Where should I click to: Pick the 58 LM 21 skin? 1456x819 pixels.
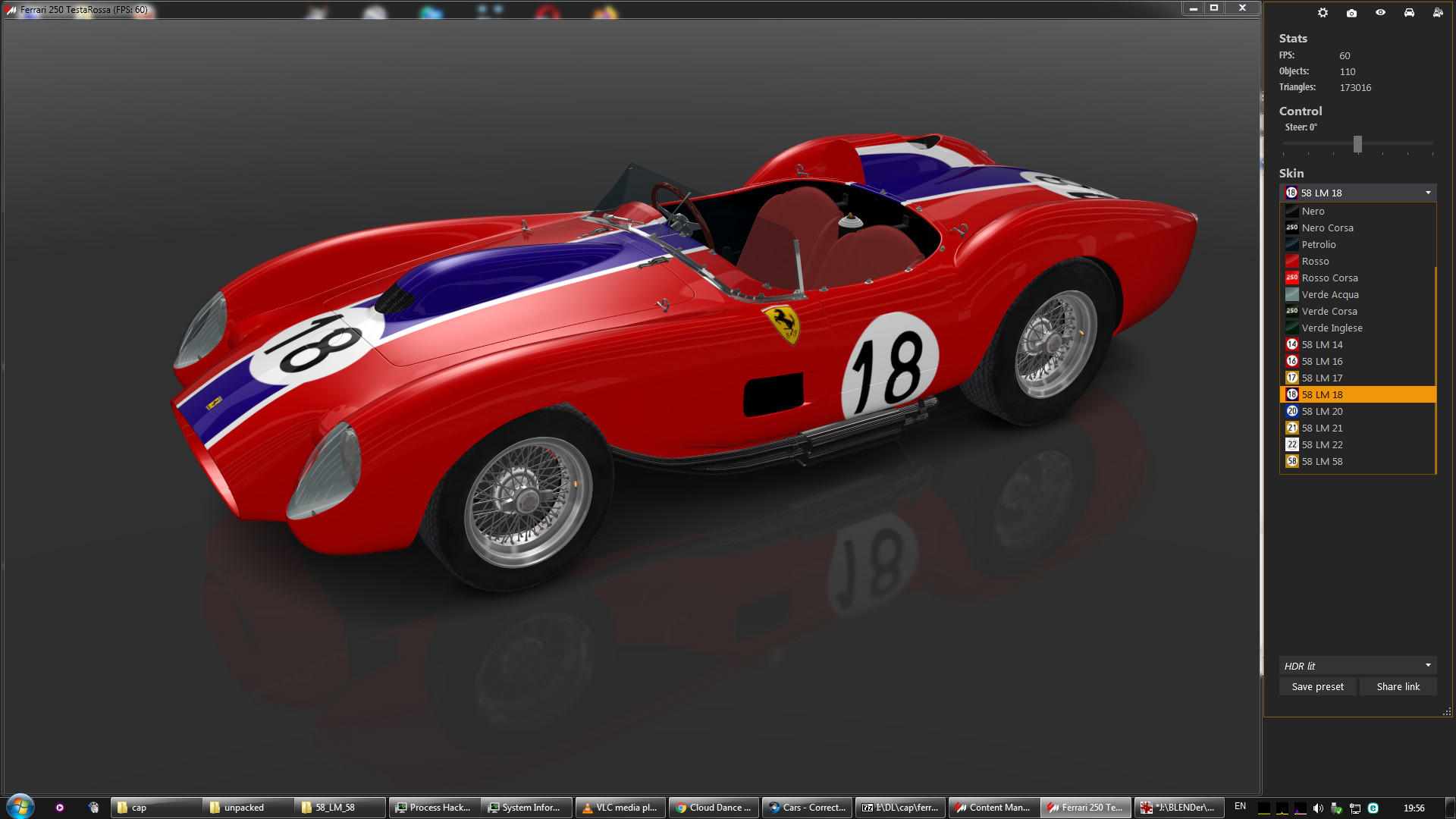[1357, 428]
